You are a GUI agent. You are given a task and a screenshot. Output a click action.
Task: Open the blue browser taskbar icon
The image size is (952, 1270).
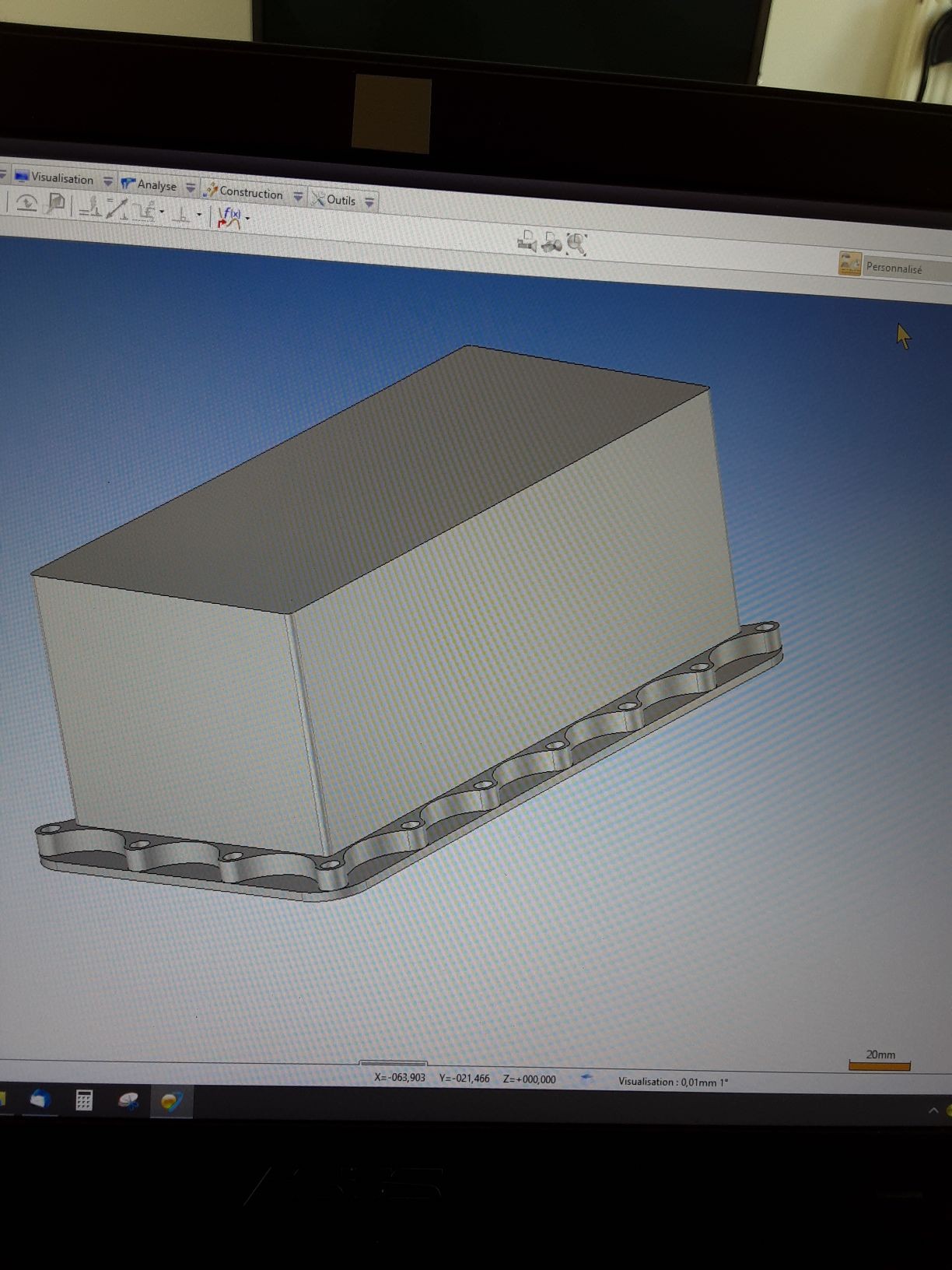pos(40,1100)
